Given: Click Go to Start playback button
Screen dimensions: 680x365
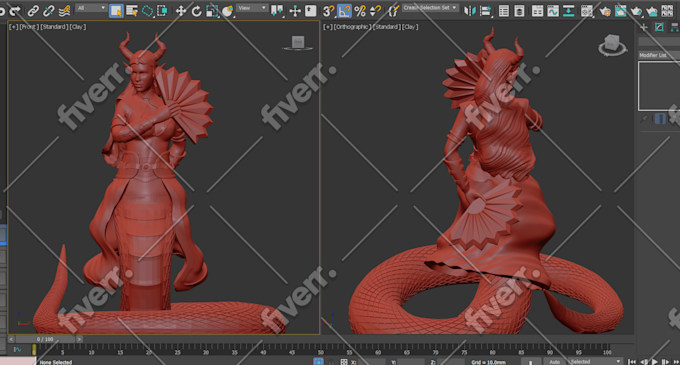Looking at the screenshot, I should tap(632, 362).
